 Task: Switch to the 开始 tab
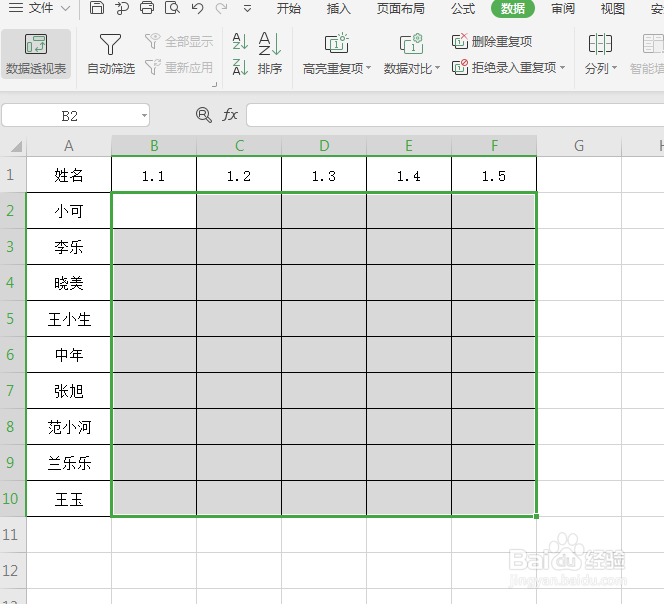pos(288,8)
